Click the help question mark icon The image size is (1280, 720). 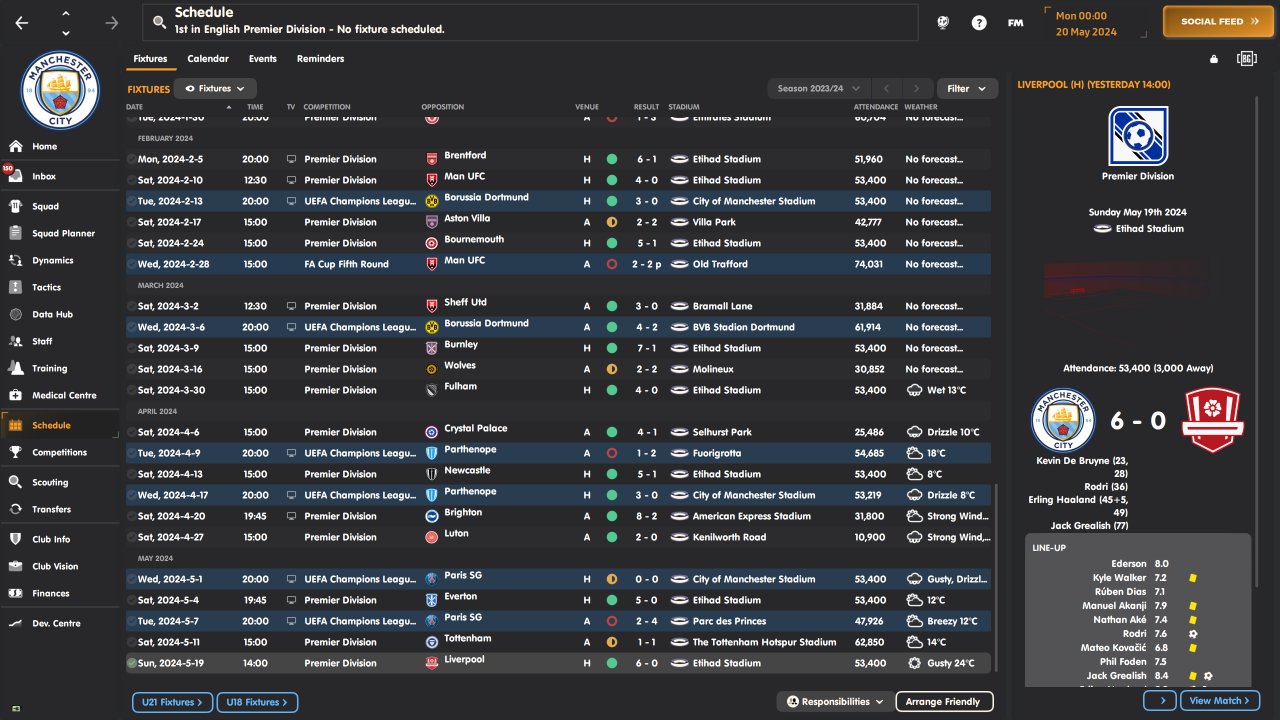[979, 22]
